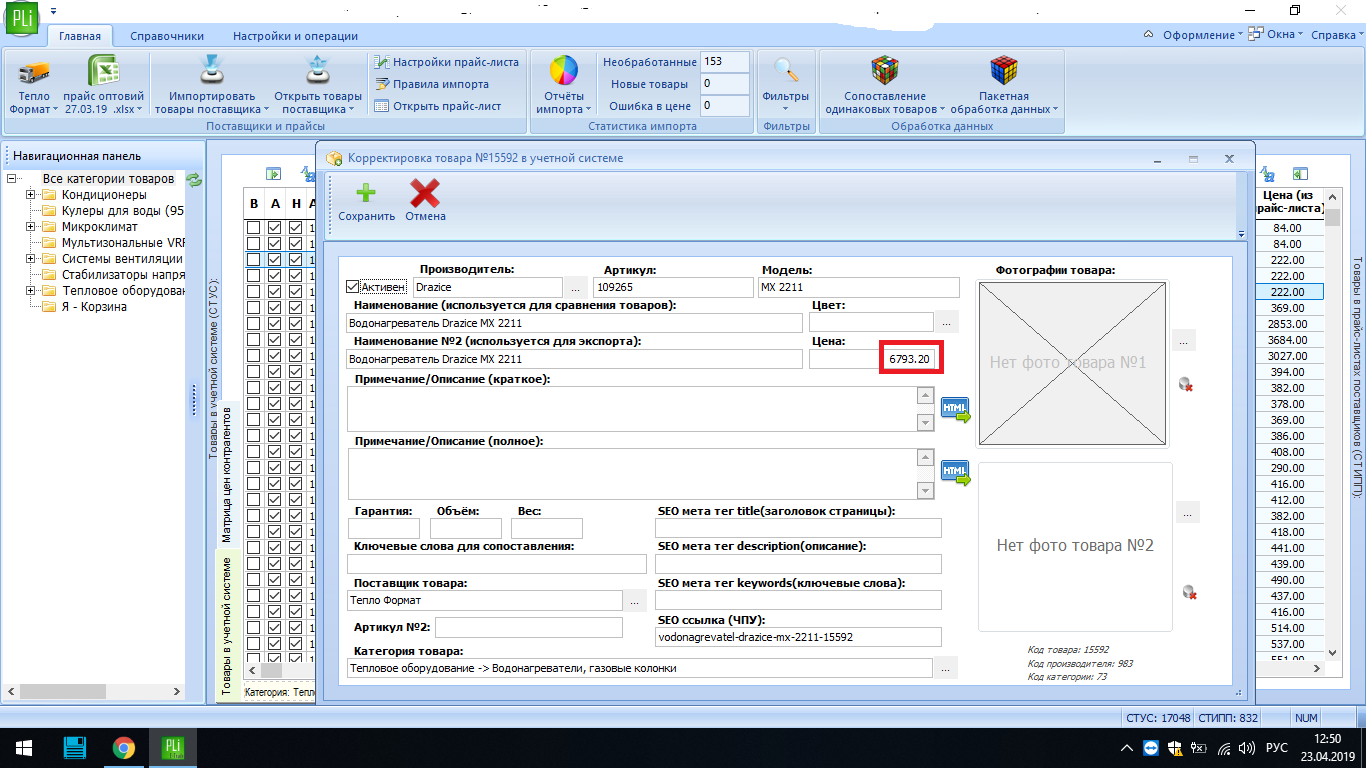Open the Окна menu
Screen dimensions: 1366x768
click(x=1278, y=35)
